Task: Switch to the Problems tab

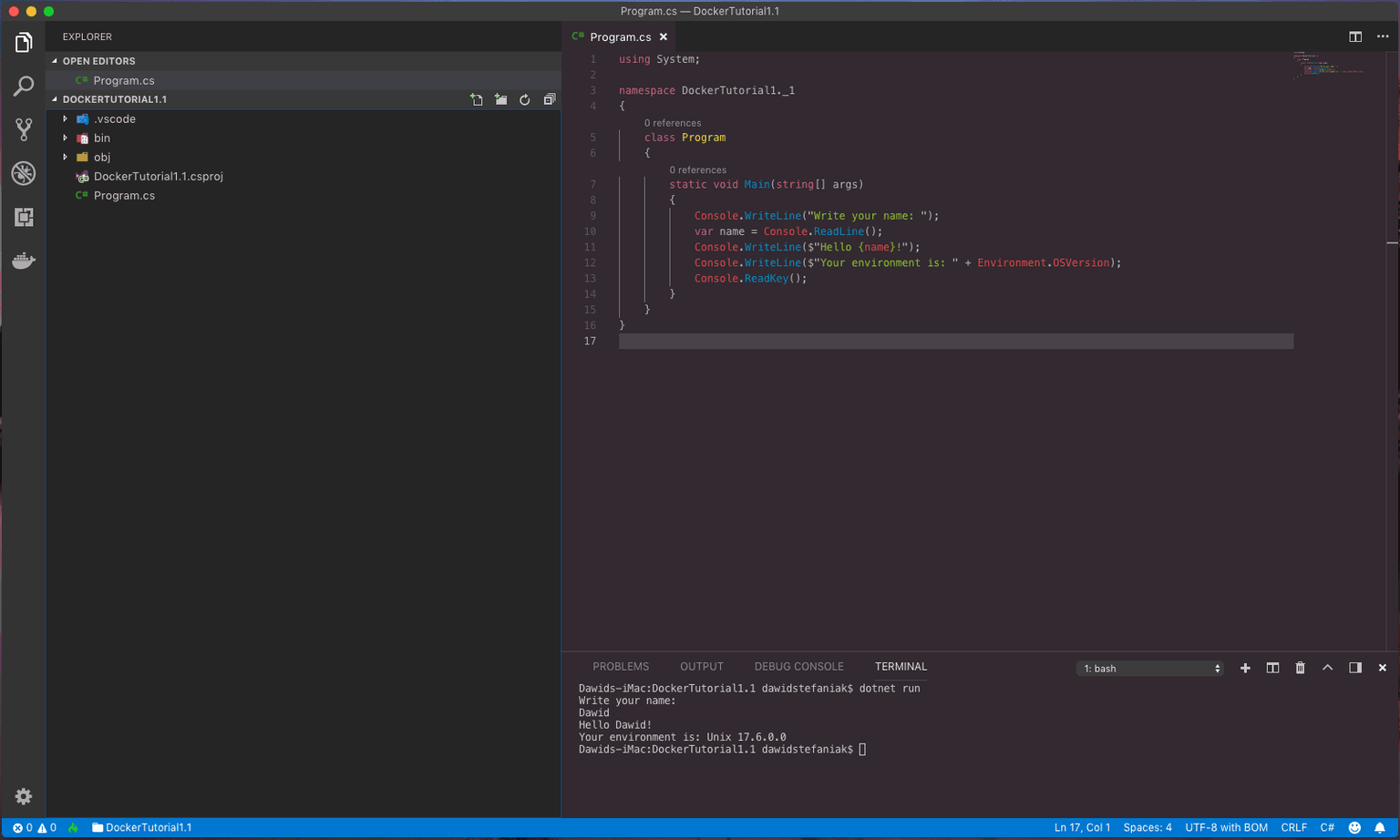Action: (621, 667)
